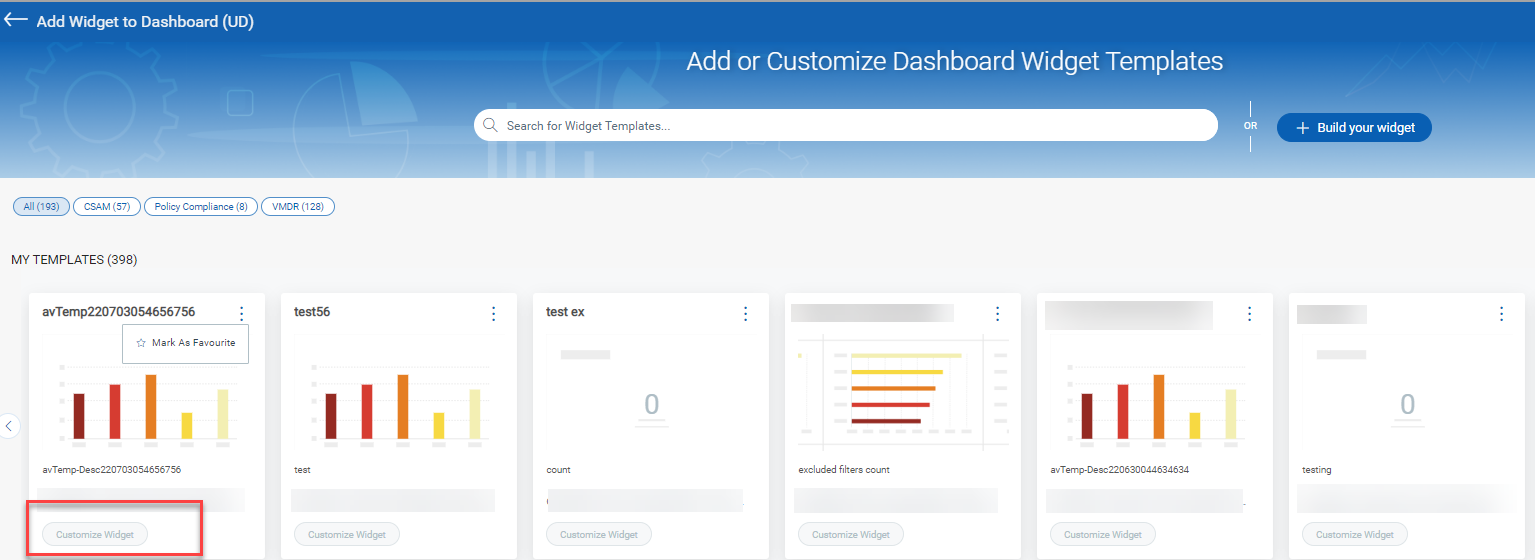This screenshot has width=1535, height=560.
Task: Click the MY TEMPLATES (398) heading
Action: (74, 260)
